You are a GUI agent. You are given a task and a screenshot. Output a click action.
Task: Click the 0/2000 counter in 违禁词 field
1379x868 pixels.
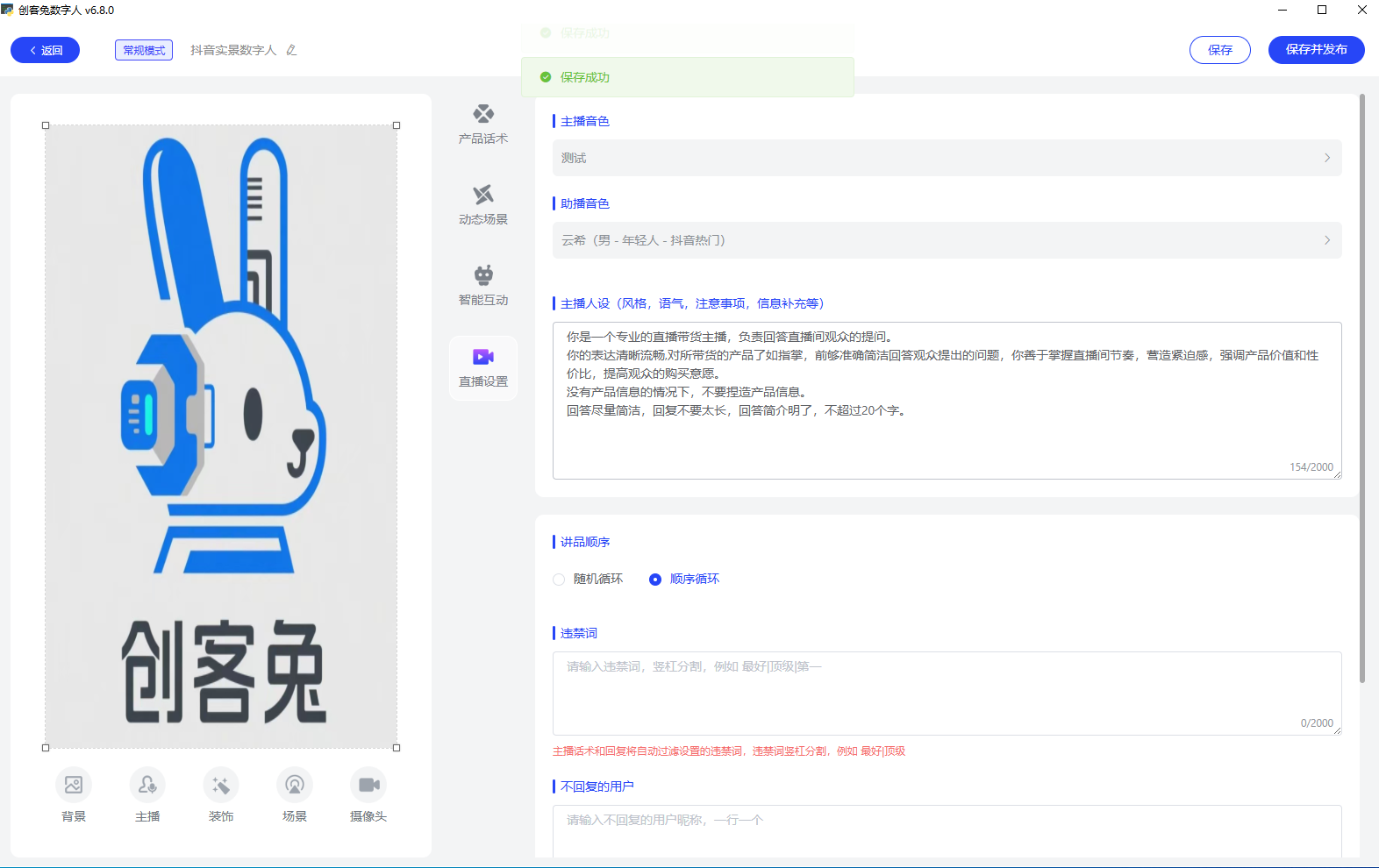(1317, 723)
